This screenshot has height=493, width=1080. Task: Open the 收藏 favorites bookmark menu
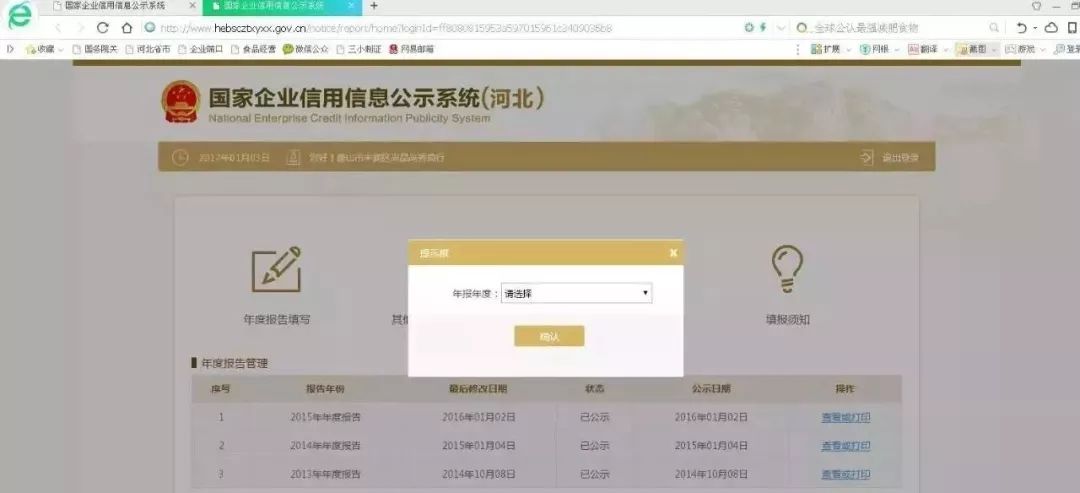click(x=44, y=50)
